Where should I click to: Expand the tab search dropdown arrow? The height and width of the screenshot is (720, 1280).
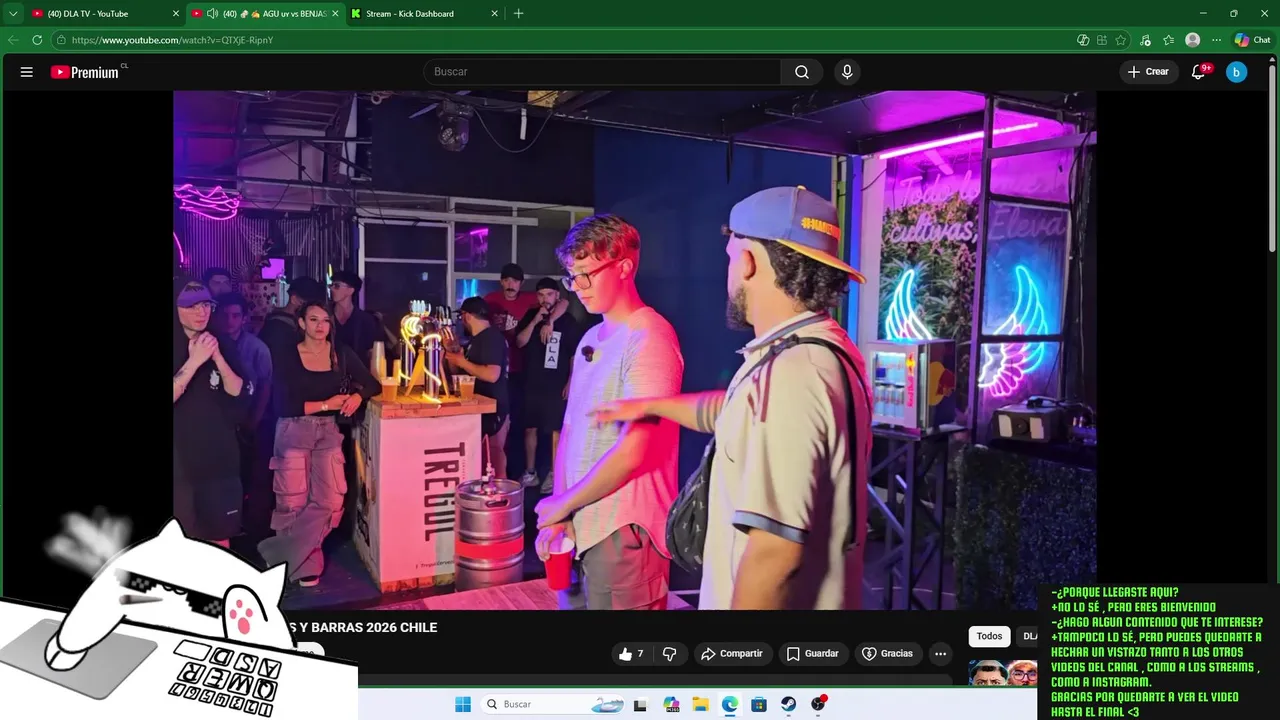tap(13, 14)
